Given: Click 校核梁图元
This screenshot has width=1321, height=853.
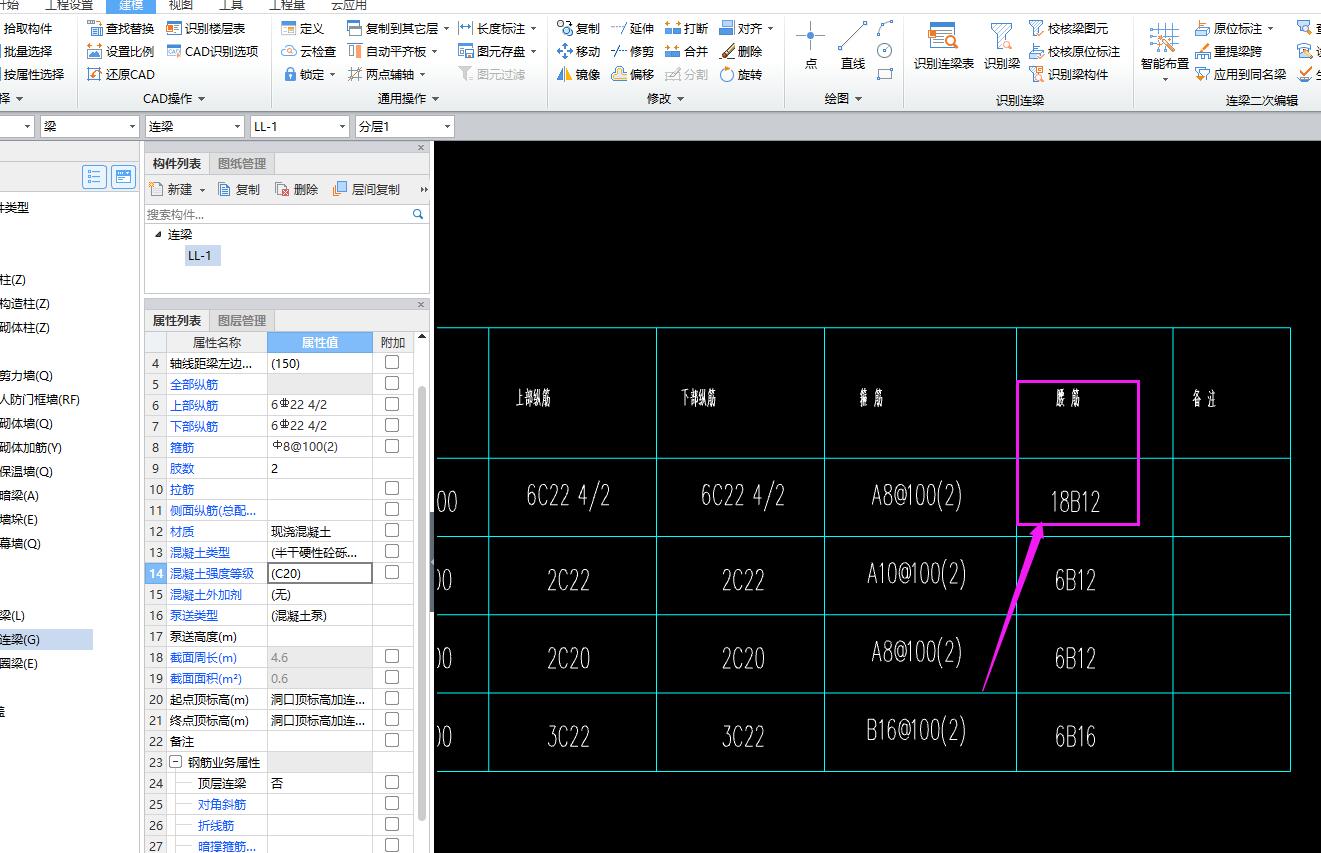Looking at the screenshot, I should [x=1068, y=28].
